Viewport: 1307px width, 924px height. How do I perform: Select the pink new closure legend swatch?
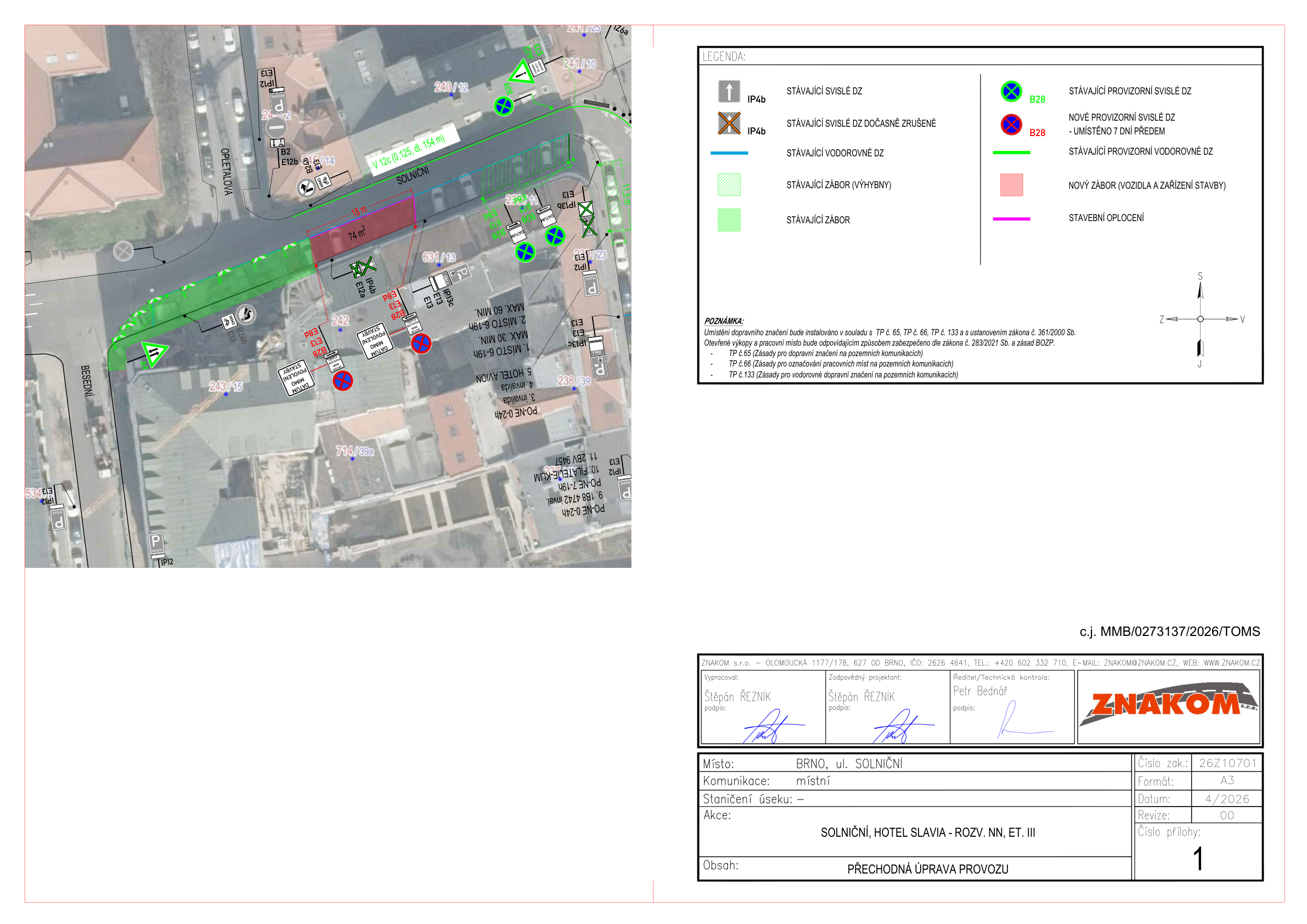point(1011,185)
